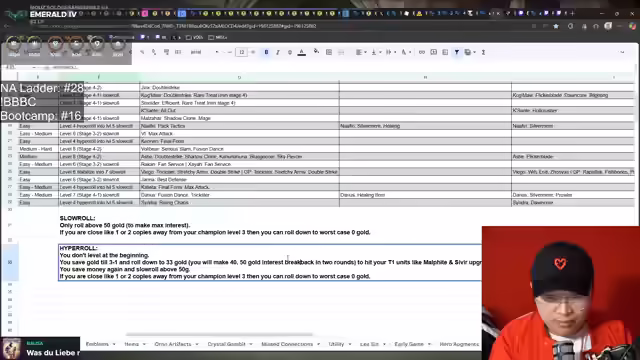Click the font size field showing 12
640x360 pixels.
[241, 52]
